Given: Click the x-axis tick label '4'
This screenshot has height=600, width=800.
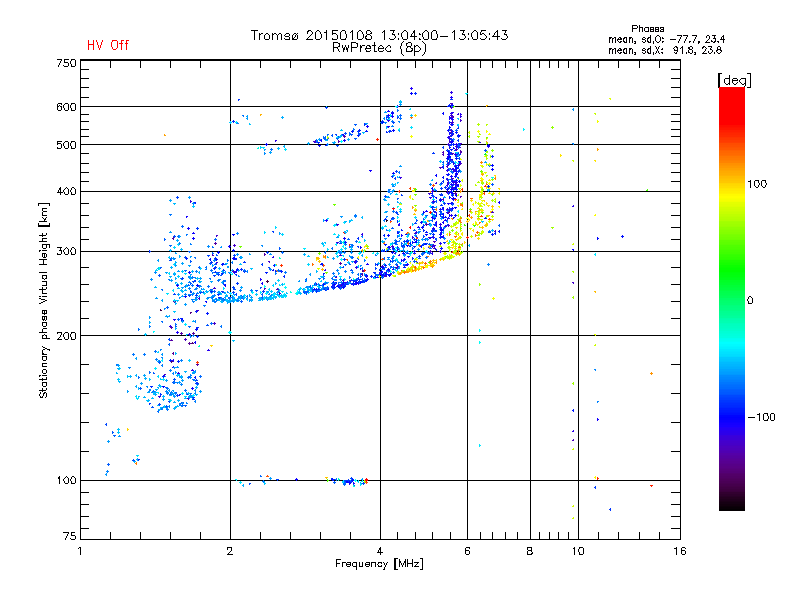Looking at the screenshot, I should coord(380,551).
